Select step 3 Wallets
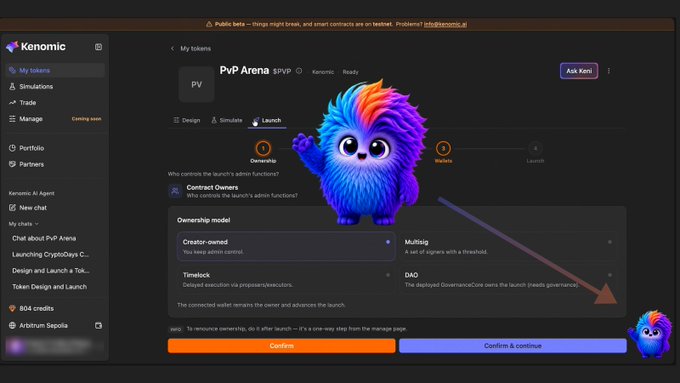Image resolution: width=680 pixels, height=383 pixels. (x=443, y=152)
